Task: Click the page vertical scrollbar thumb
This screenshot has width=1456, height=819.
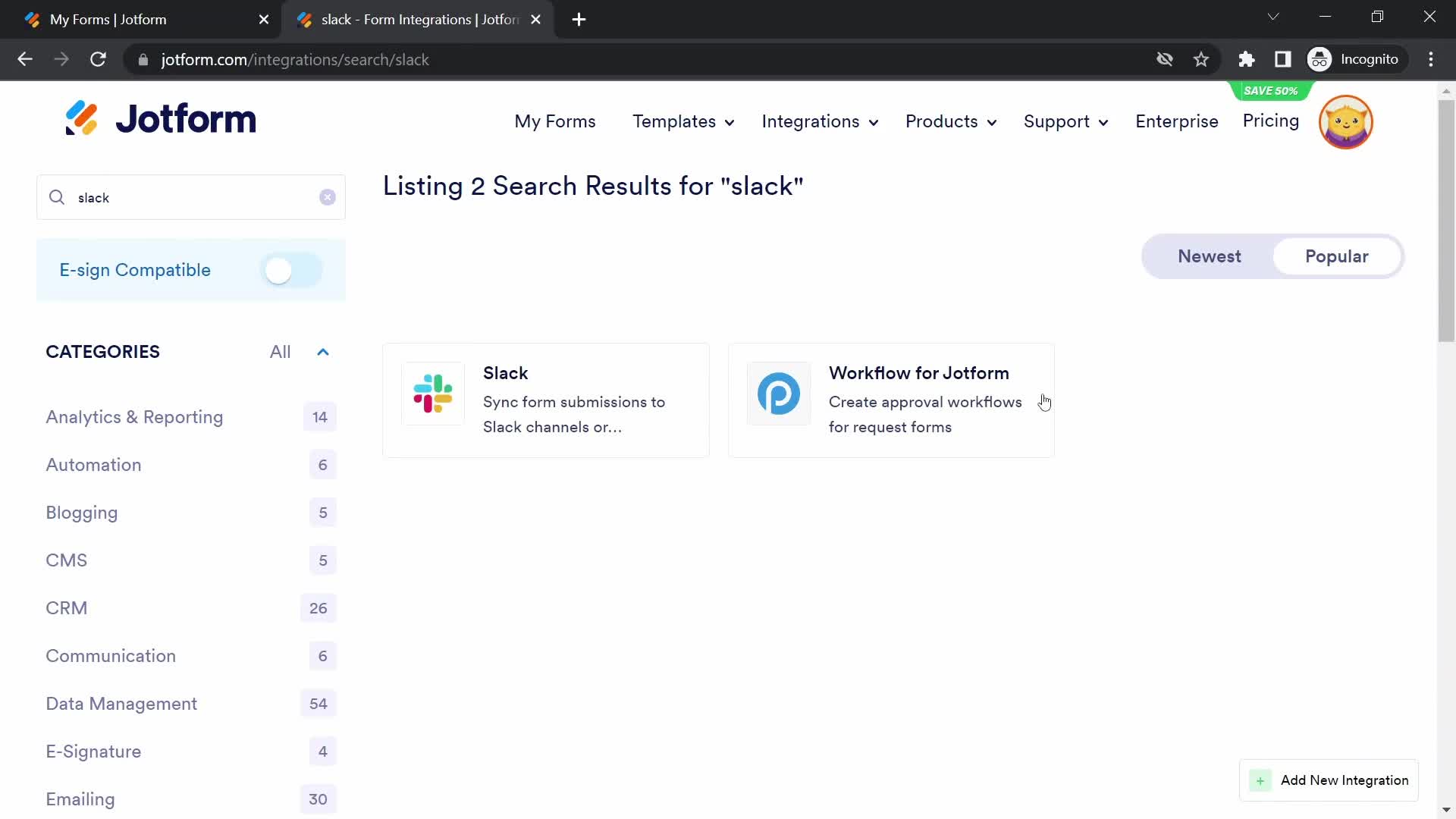Action: coord(1446,220)
